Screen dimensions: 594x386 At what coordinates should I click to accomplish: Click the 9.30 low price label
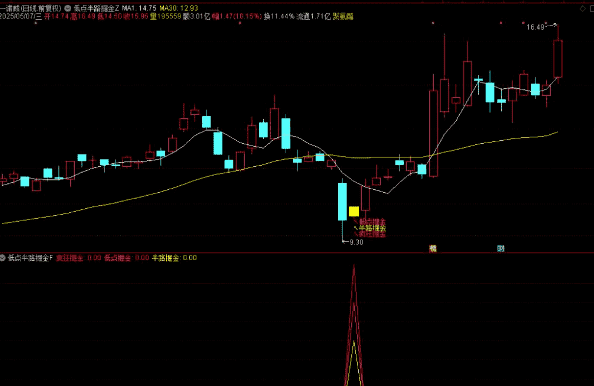coord(356,242)
